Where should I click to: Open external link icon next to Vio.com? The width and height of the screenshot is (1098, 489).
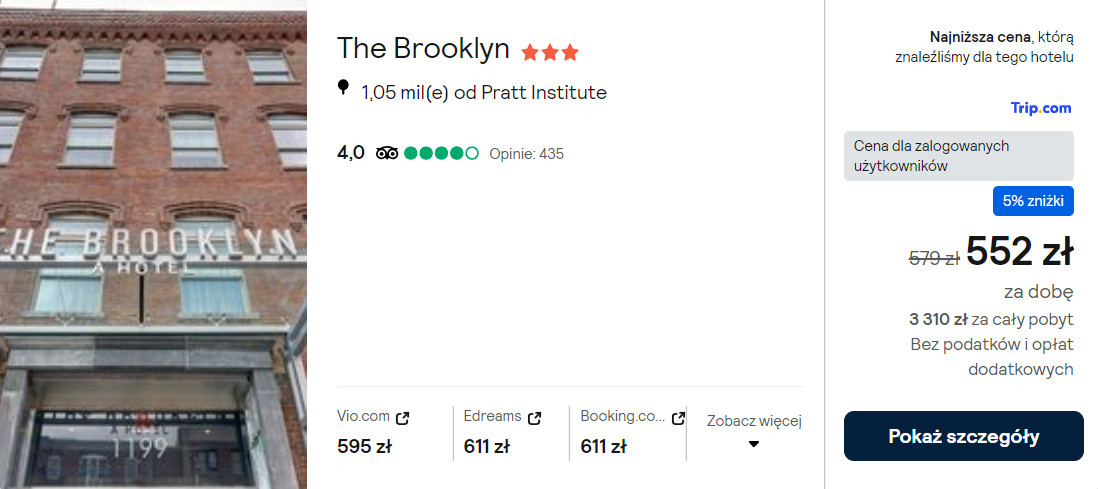click(x=403, y=418)
